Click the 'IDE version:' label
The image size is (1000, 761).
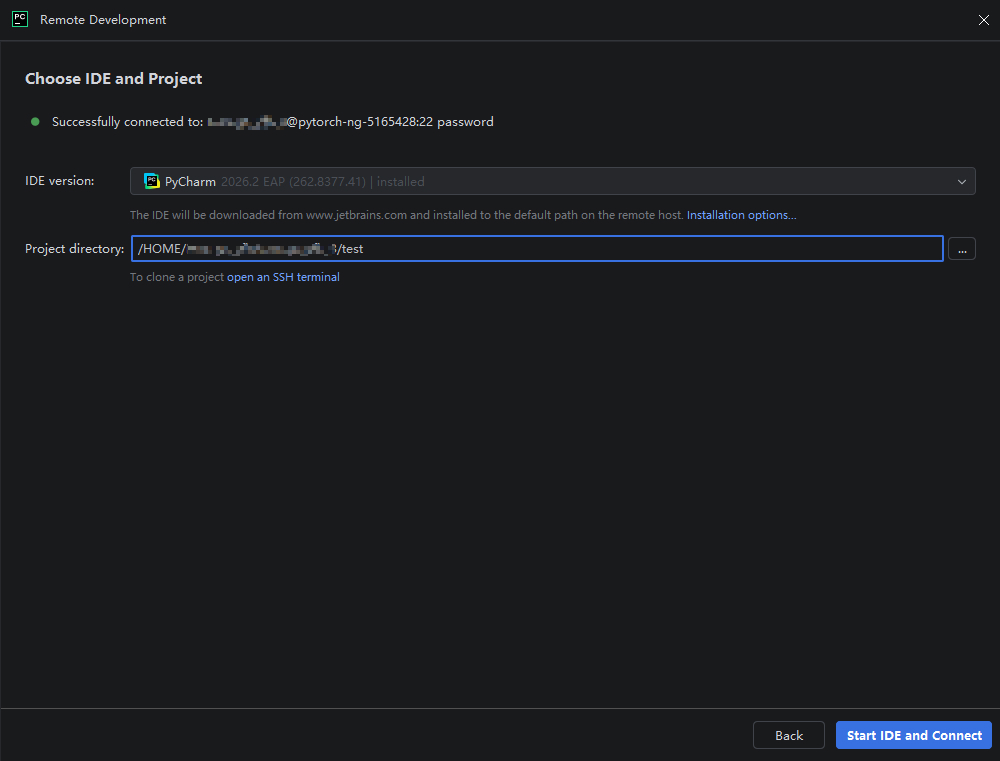[x=59, y=181]
